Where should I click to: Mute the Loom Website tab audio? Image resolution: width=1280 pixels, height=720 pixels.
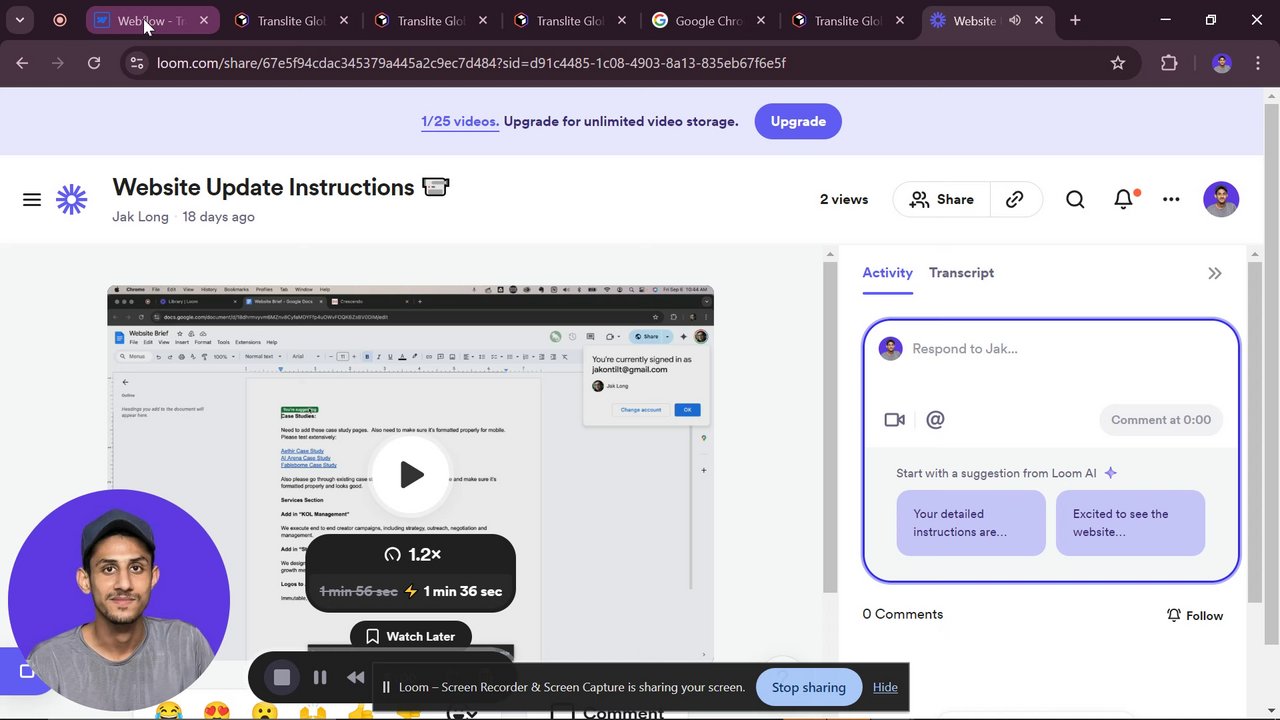(1015, 20)
